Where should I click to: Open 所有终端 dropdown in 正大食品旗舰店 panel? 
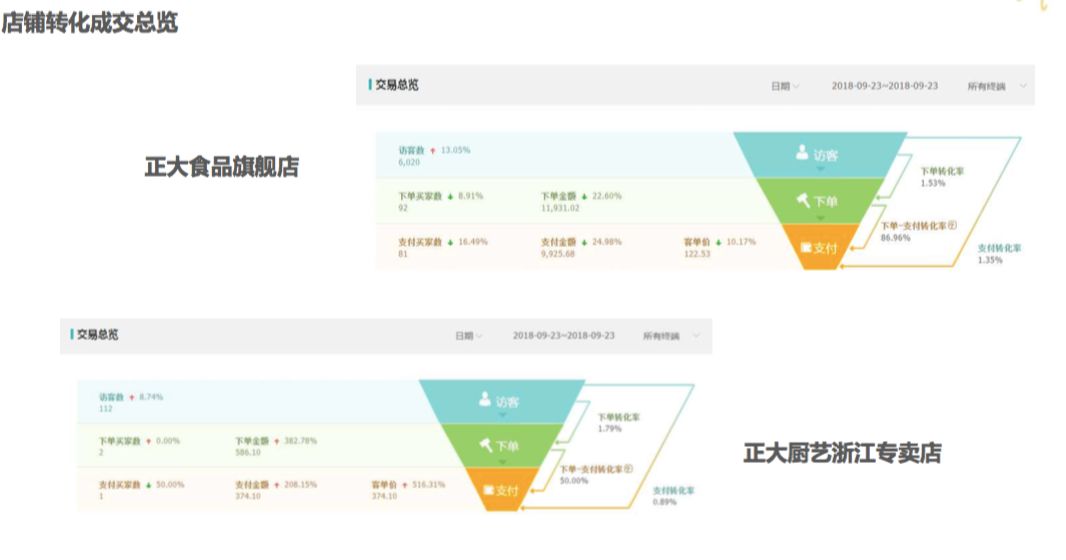(997, 86)
